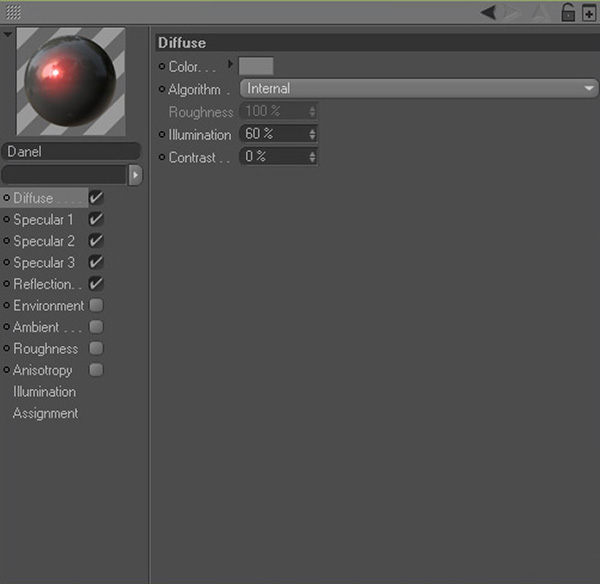Open the Illumination page in list
The image size is (600, 584).
[x=44, y=392]
